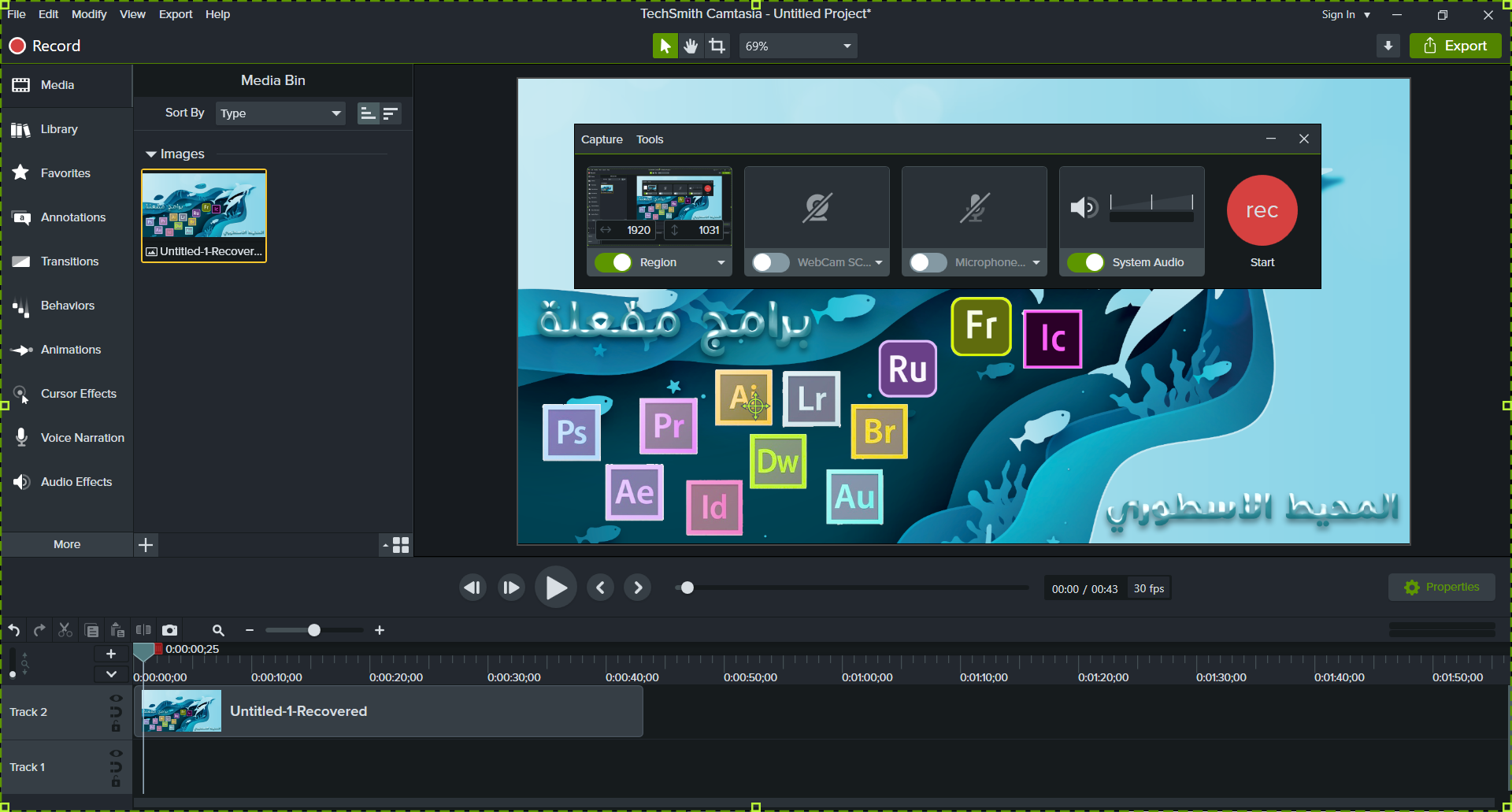This screenshot has height=812, width=1512.
Task: Open the Sort By Type dropdown
Action: pyautogui.click(x=280, y=113)
